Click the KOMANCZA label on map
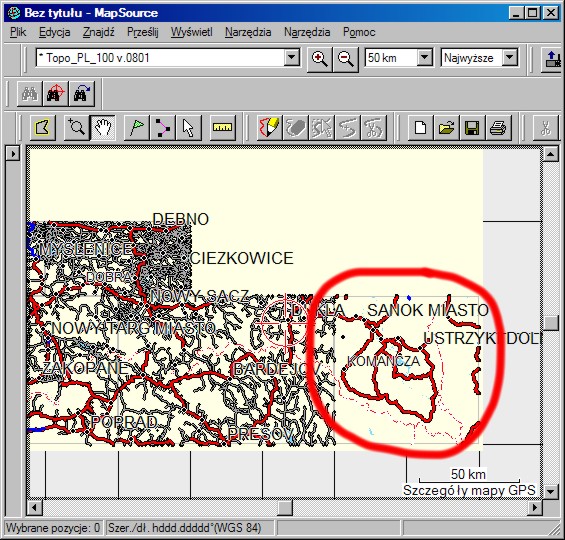This screenshot has width=565, height=540. [383, 361]
